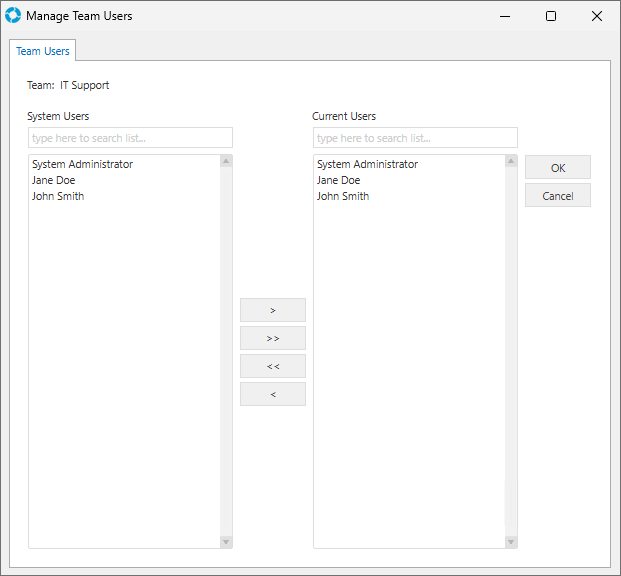Confirm changes with the OK button
The image size is (621, 576).
point(557,167)
